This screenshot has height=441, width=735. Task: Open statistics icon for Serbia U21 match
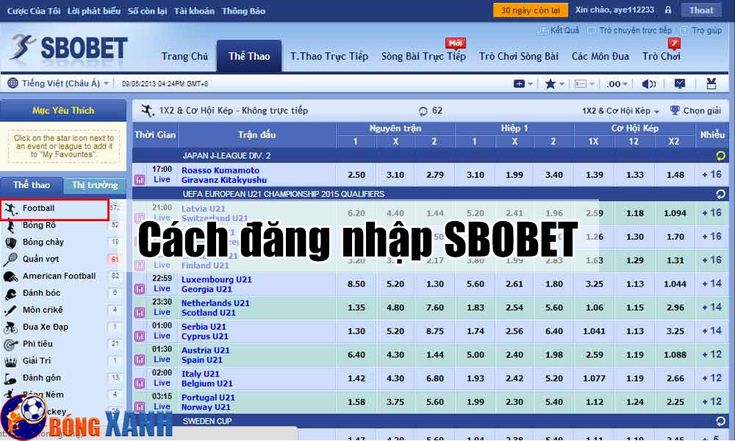point(140,336)
